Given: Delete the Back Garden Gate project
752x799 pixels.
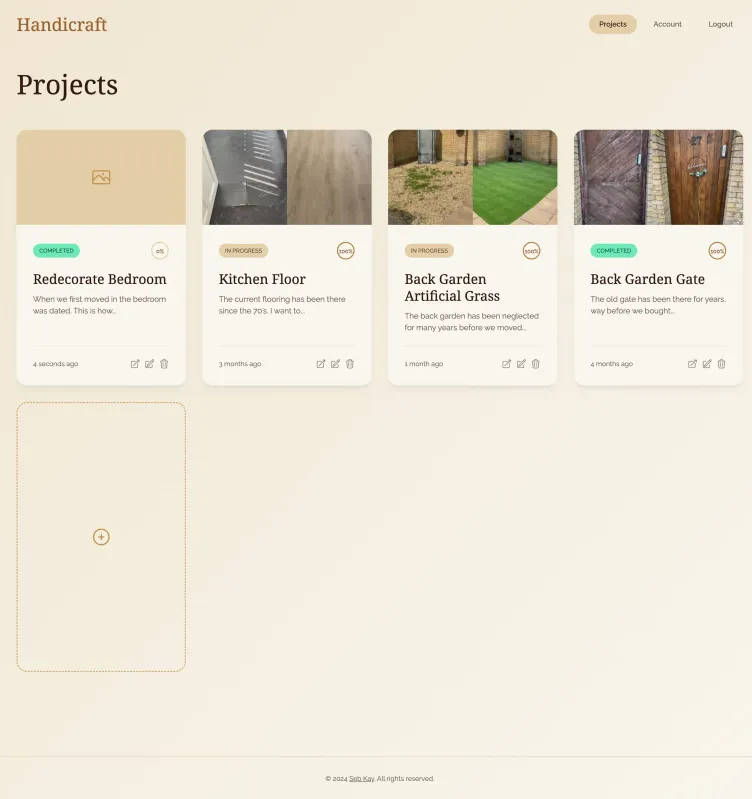Looking at the screenshot, I should tap(721, 364).
